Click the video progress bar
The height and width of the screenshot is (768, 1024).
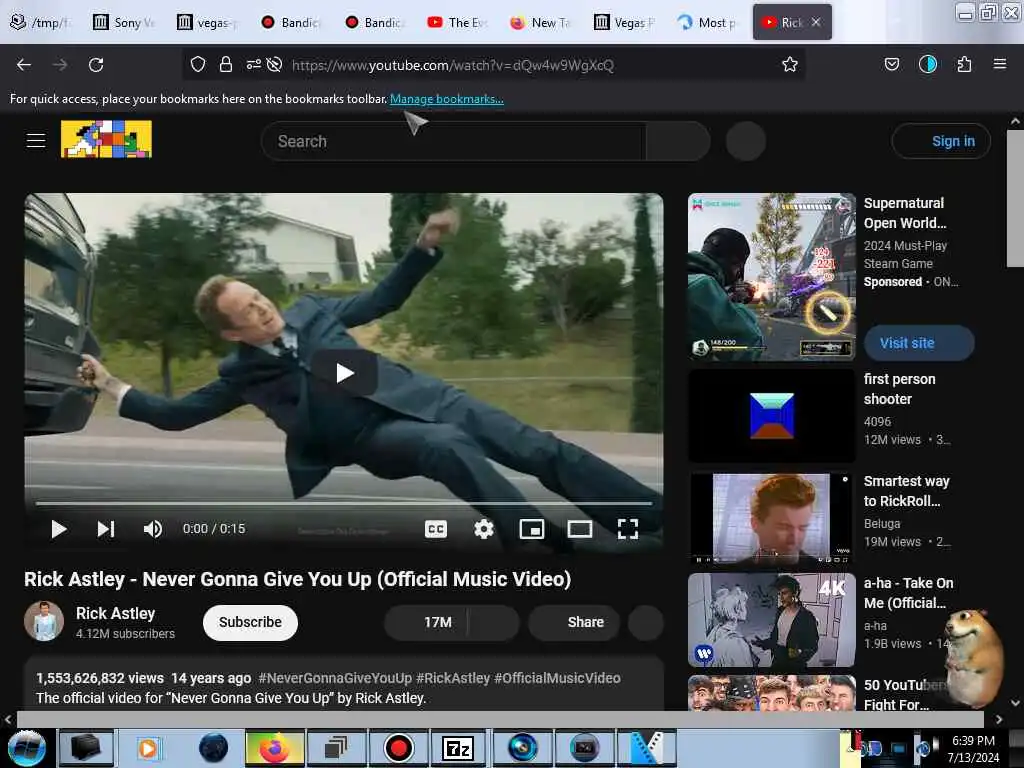[344, 504]
